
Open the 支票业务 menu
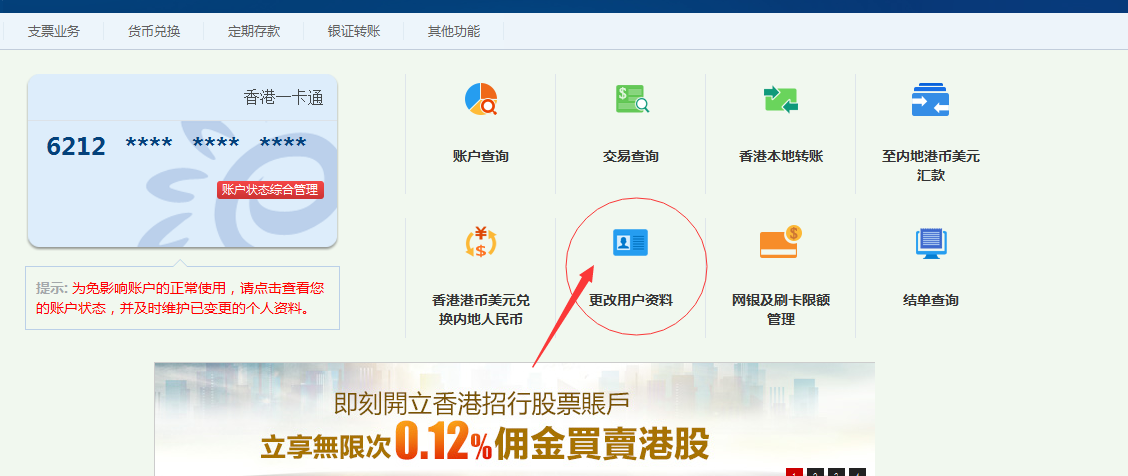54,32
